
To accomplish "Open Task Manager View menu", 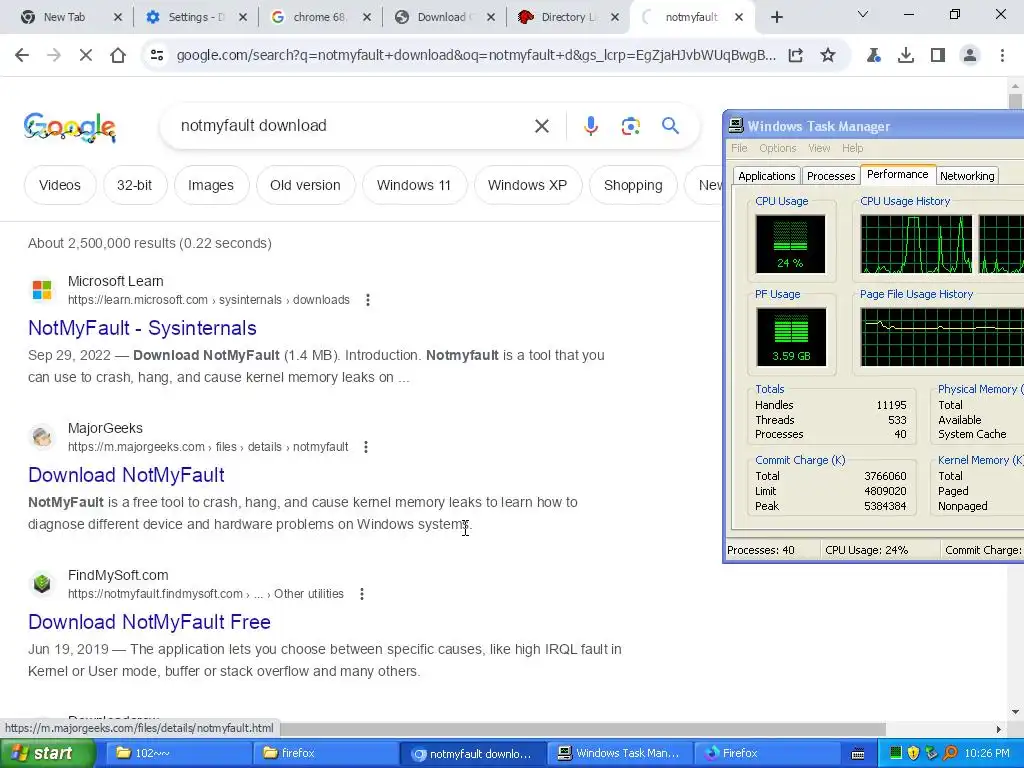I will 819,148.
